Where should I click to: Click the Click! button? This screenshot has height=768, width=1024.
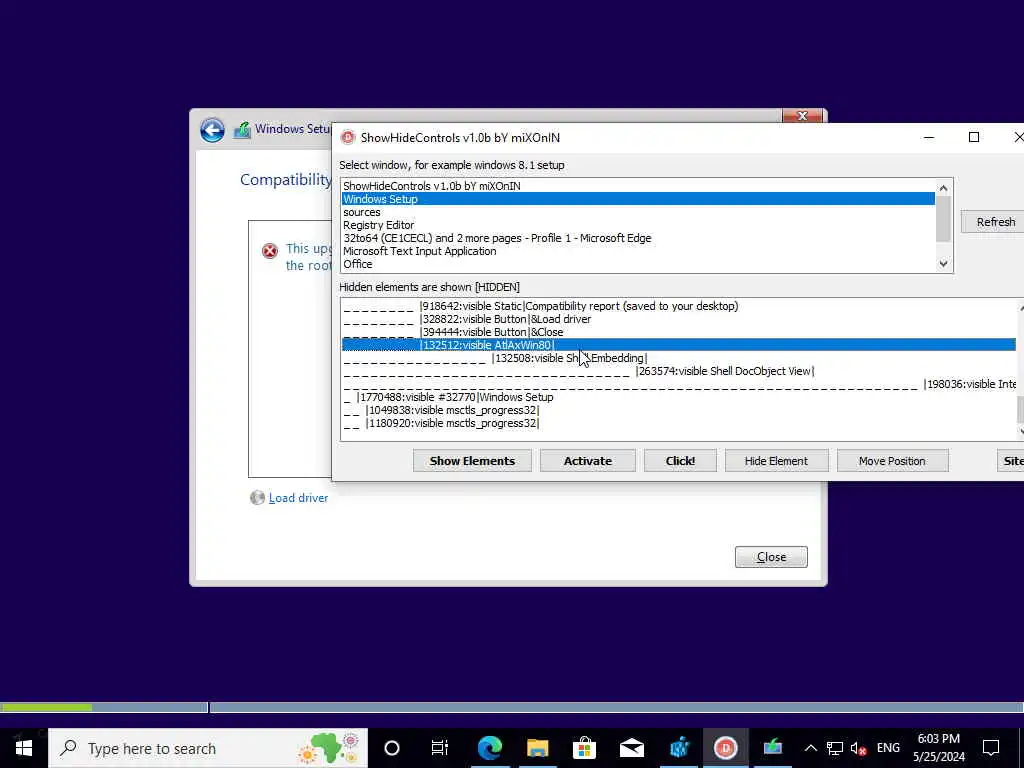(680, 461)
